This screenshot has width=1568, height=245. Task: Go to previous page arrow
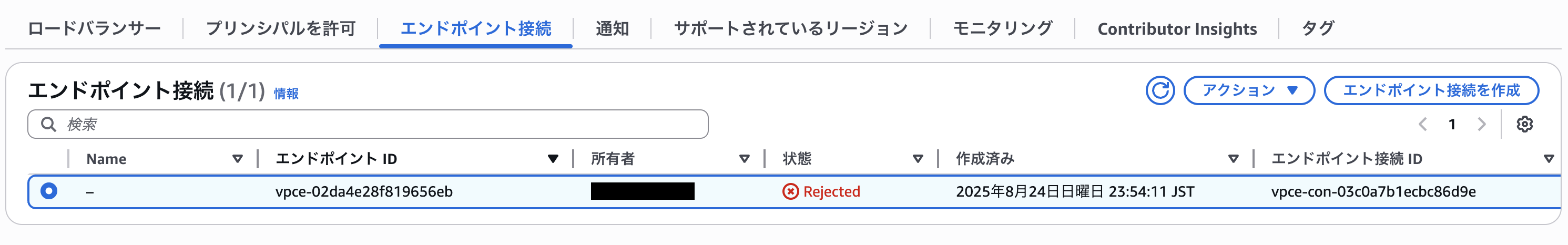point(1422,124)
